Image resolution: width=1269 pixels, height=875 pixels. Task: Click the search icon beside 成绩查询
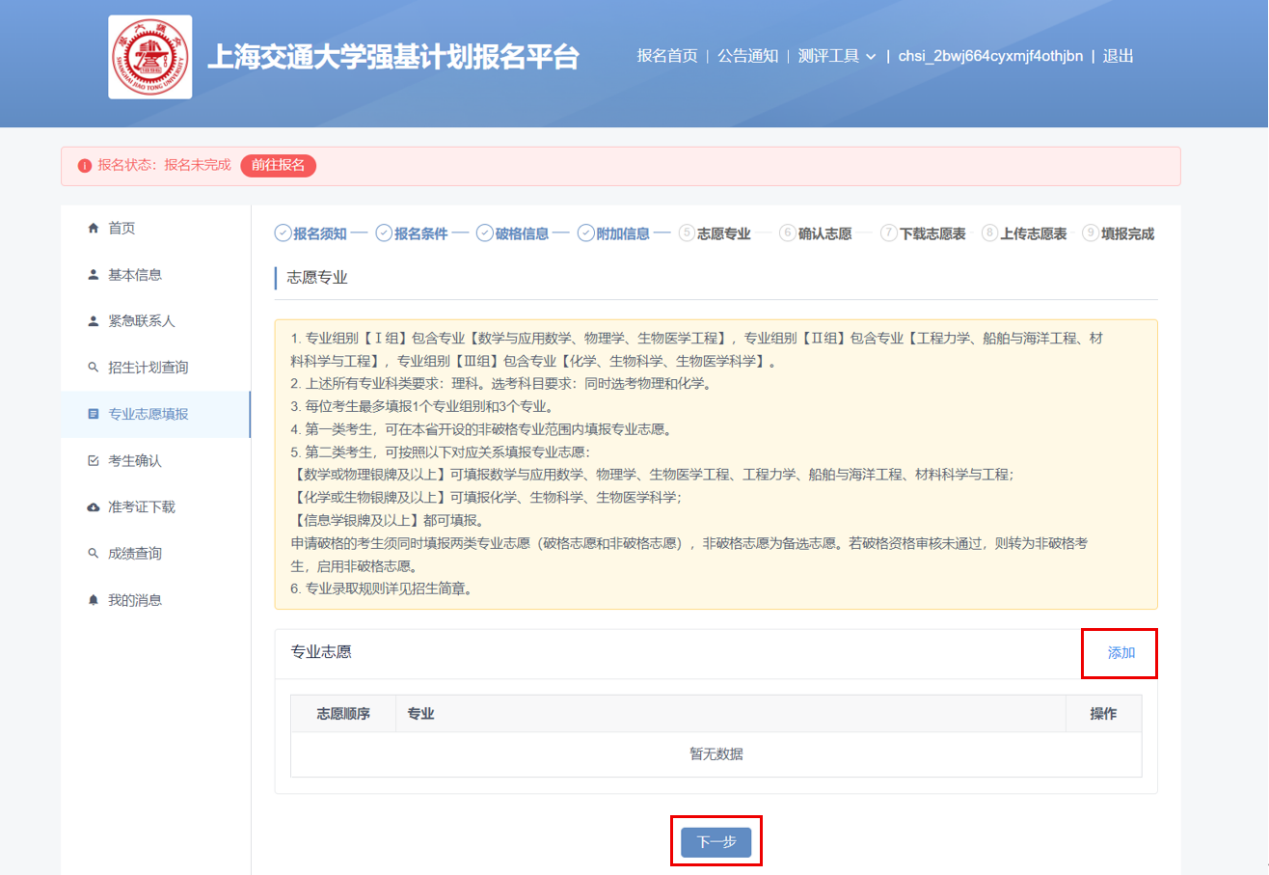tap(94, 554)
